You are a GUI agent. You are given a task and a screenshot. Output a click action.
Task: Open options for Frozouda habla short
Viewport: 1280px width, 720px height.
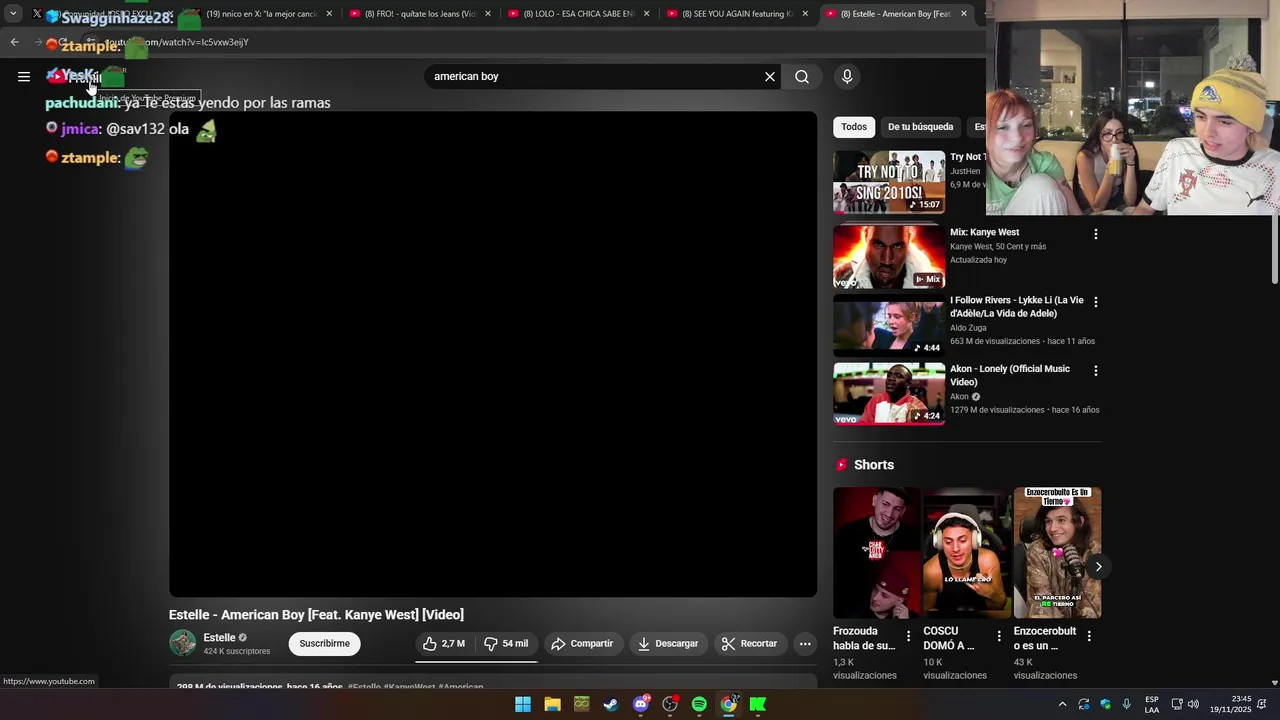click(908, 636)
